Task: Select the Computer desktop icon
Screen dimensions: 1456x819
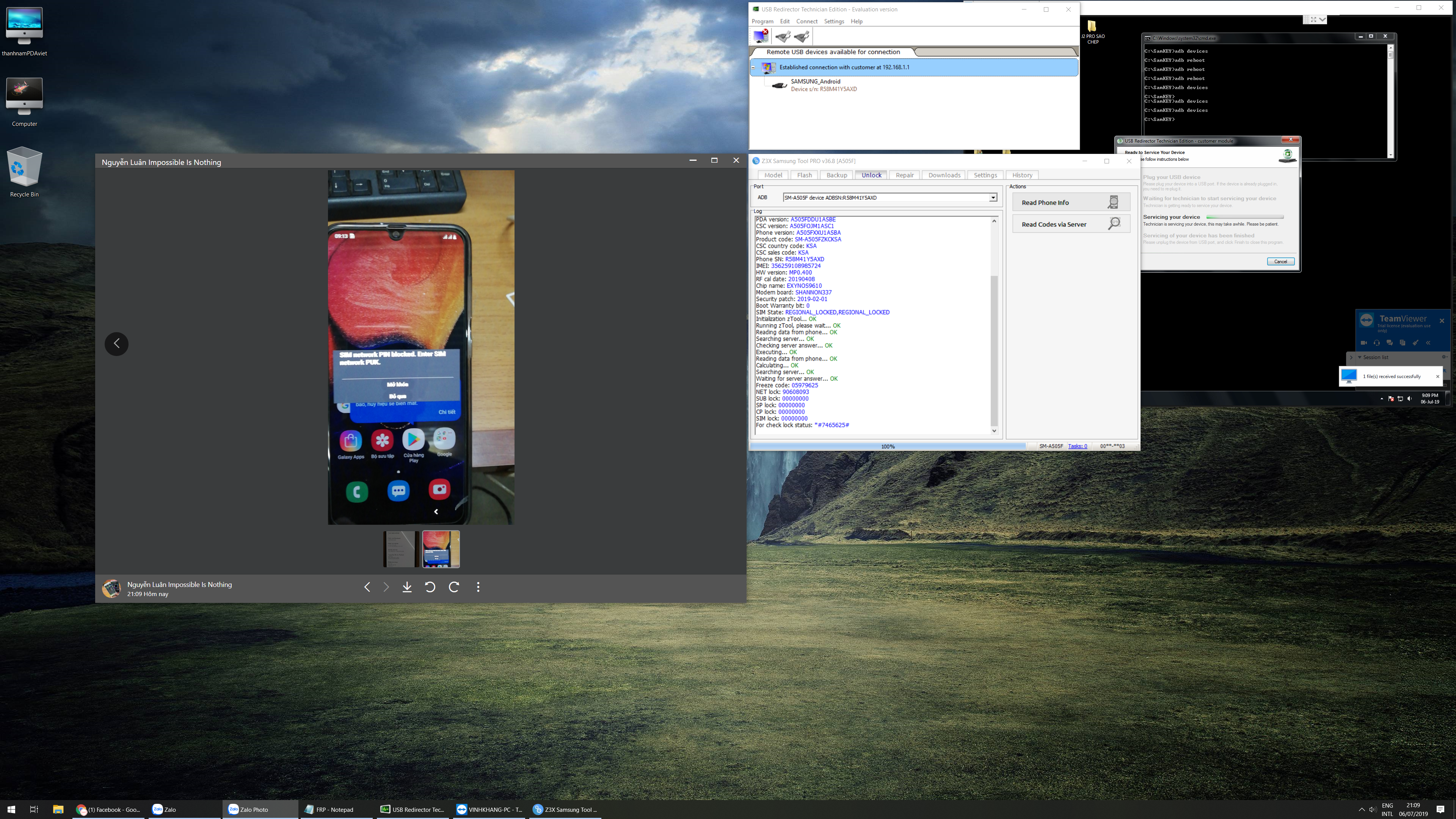Action: pos(24,102)
